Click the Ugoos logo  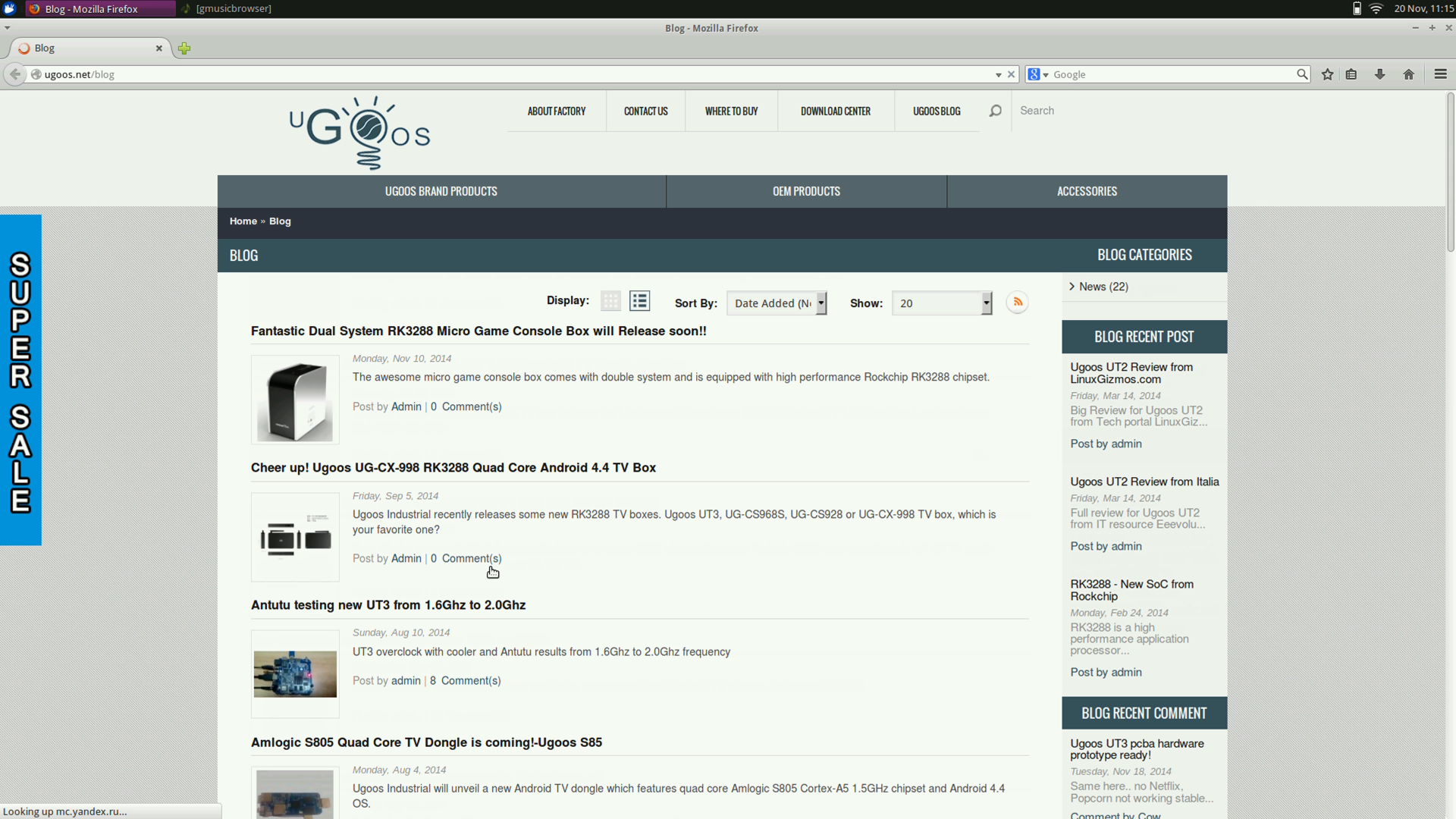coord(359,133)
